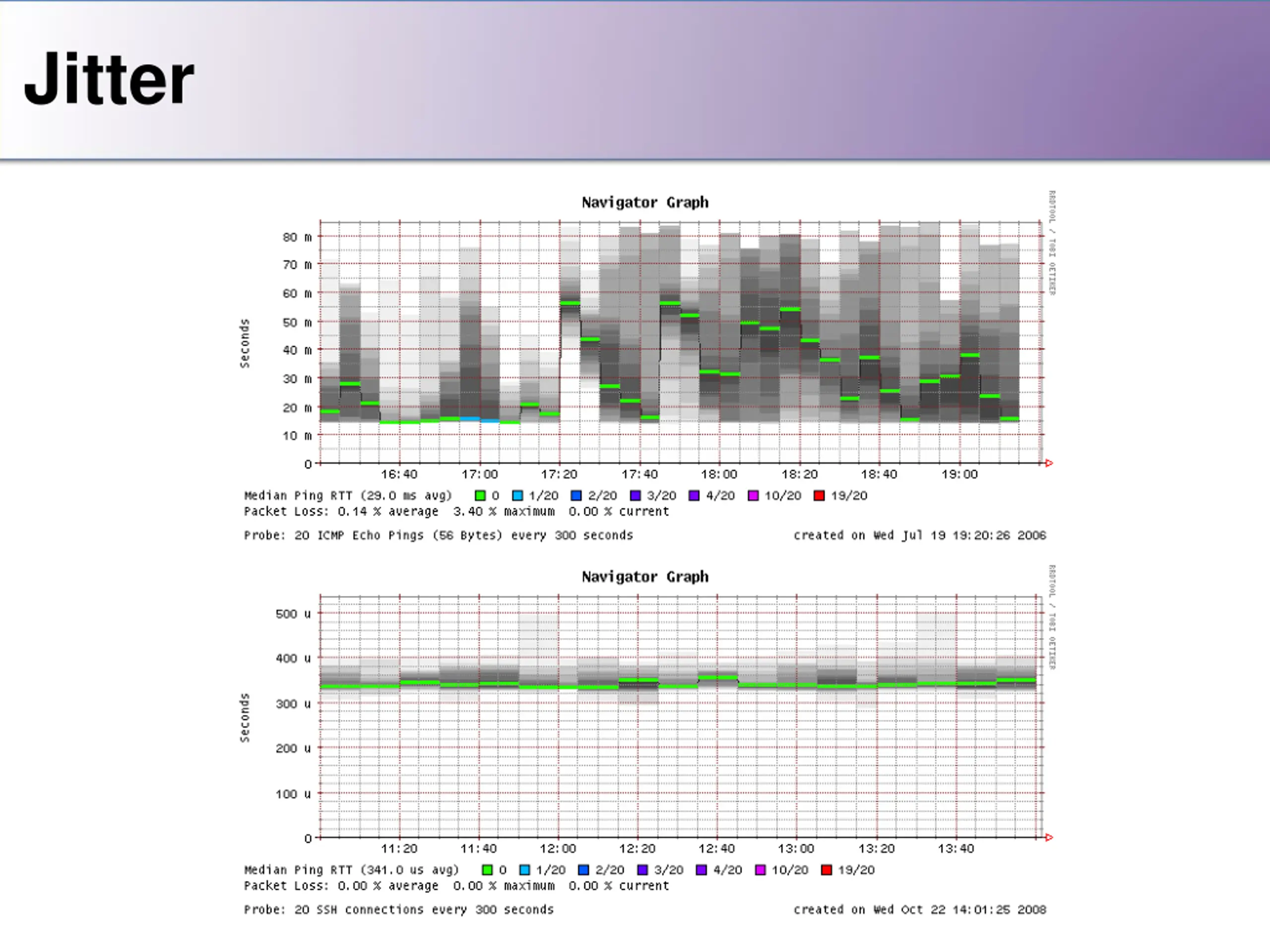Click the Median Ping RTT (29.0 ms avg) text
1270x952 pixels.
(x=348, y=496)
